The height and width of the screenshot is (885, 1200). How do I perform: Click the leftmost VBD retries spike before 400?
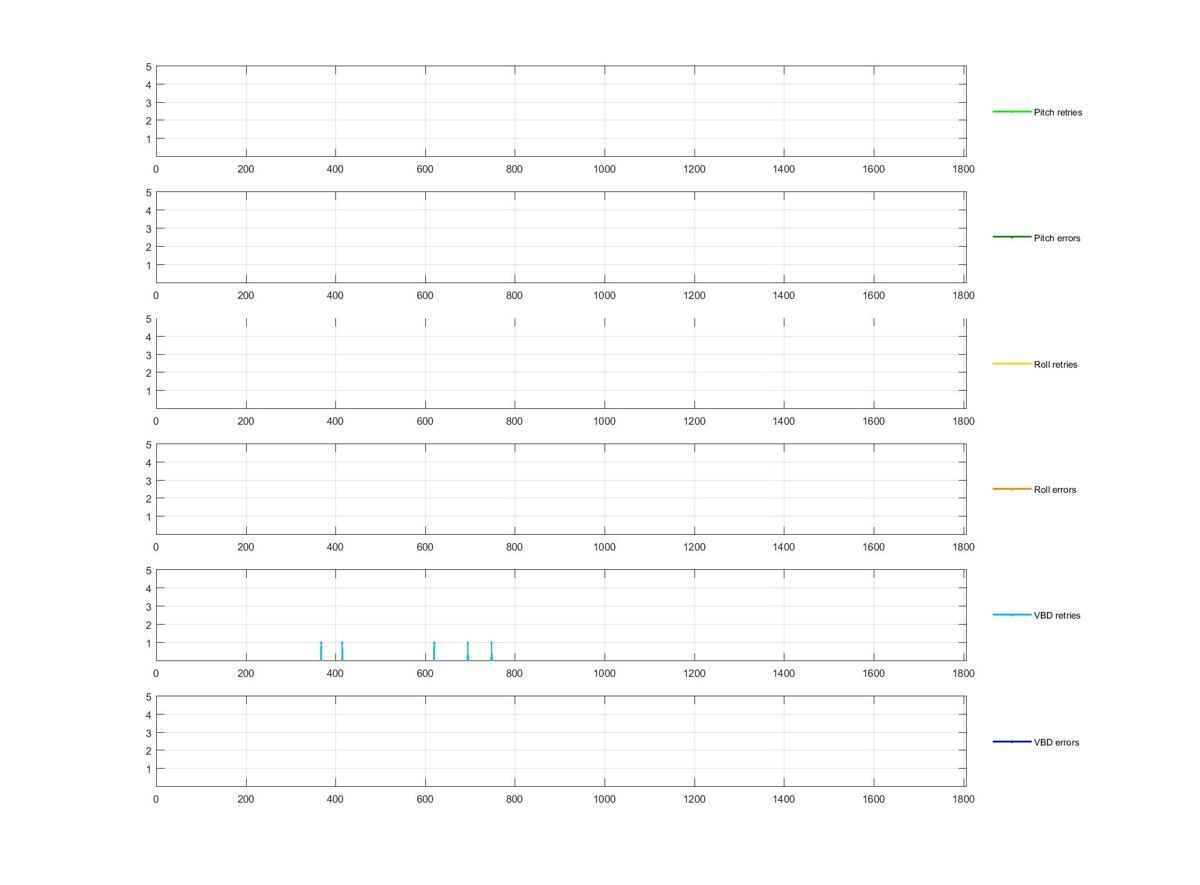click(321, 651)
